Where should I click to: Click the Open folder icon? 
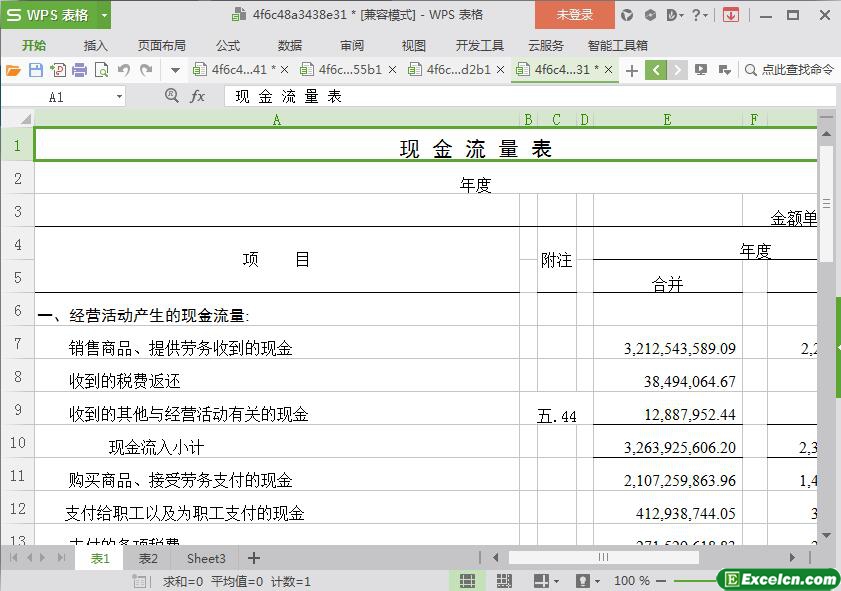click(x=13, y=70)
